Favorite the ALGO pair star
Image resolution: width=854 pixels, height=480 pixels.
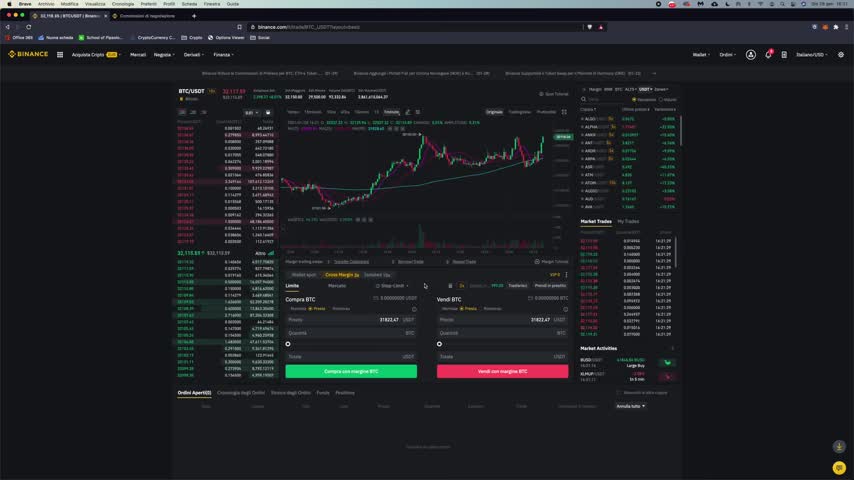click(582, 119)
